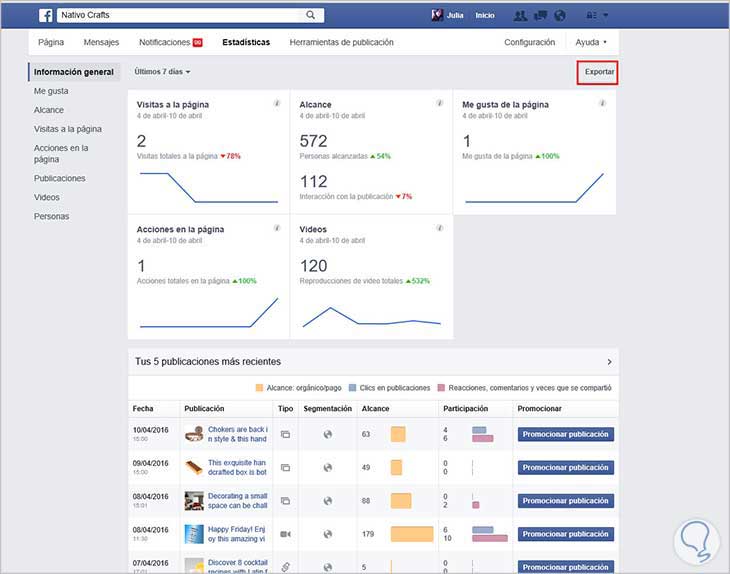Image resolution: width=730 pixels, height=574 pixels.
Task: Promote the 10/04/2016 Chokers publication
Action: [x=566, y=434]
